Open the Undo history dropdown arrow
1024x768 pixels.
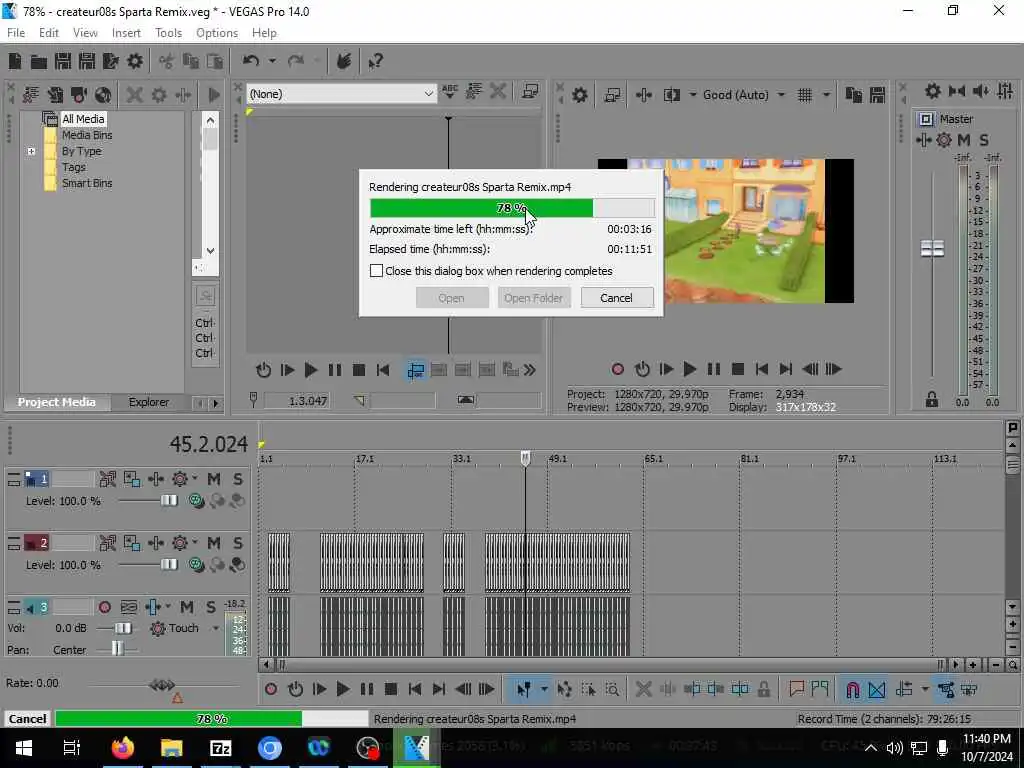(x=272, y=61)
